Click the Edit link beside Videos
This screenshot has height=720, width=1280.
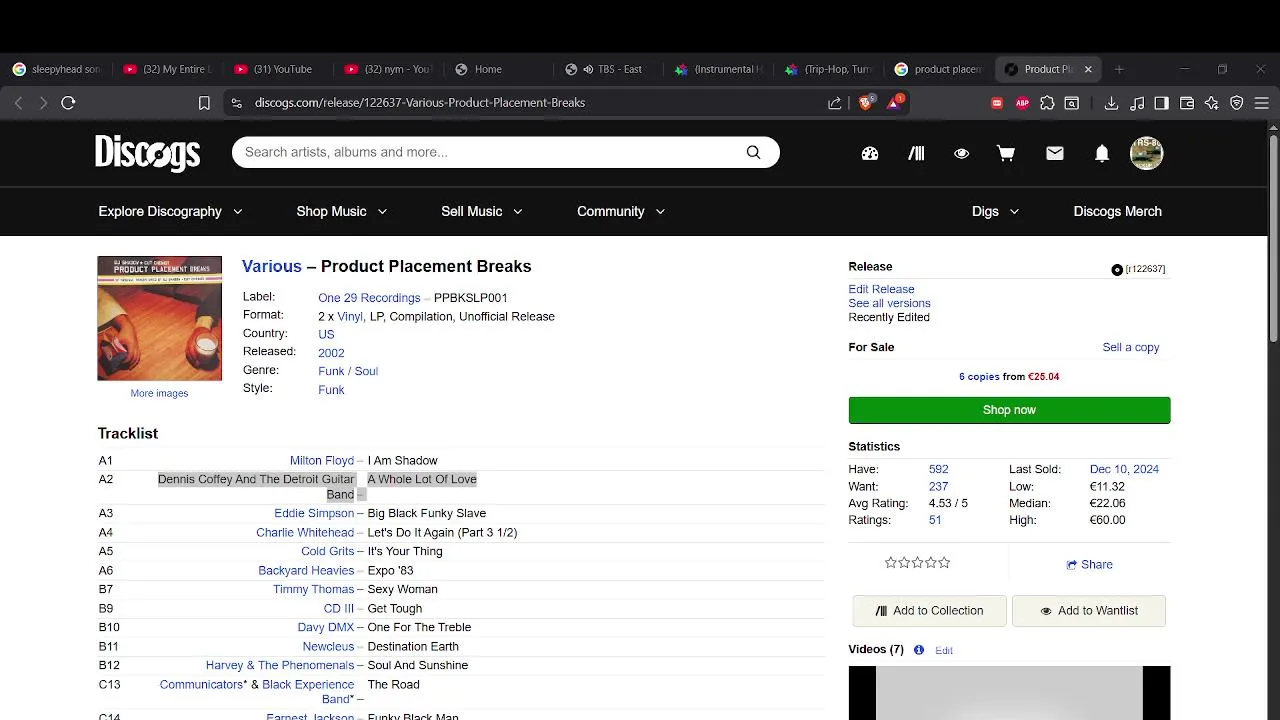click(944, 650)
